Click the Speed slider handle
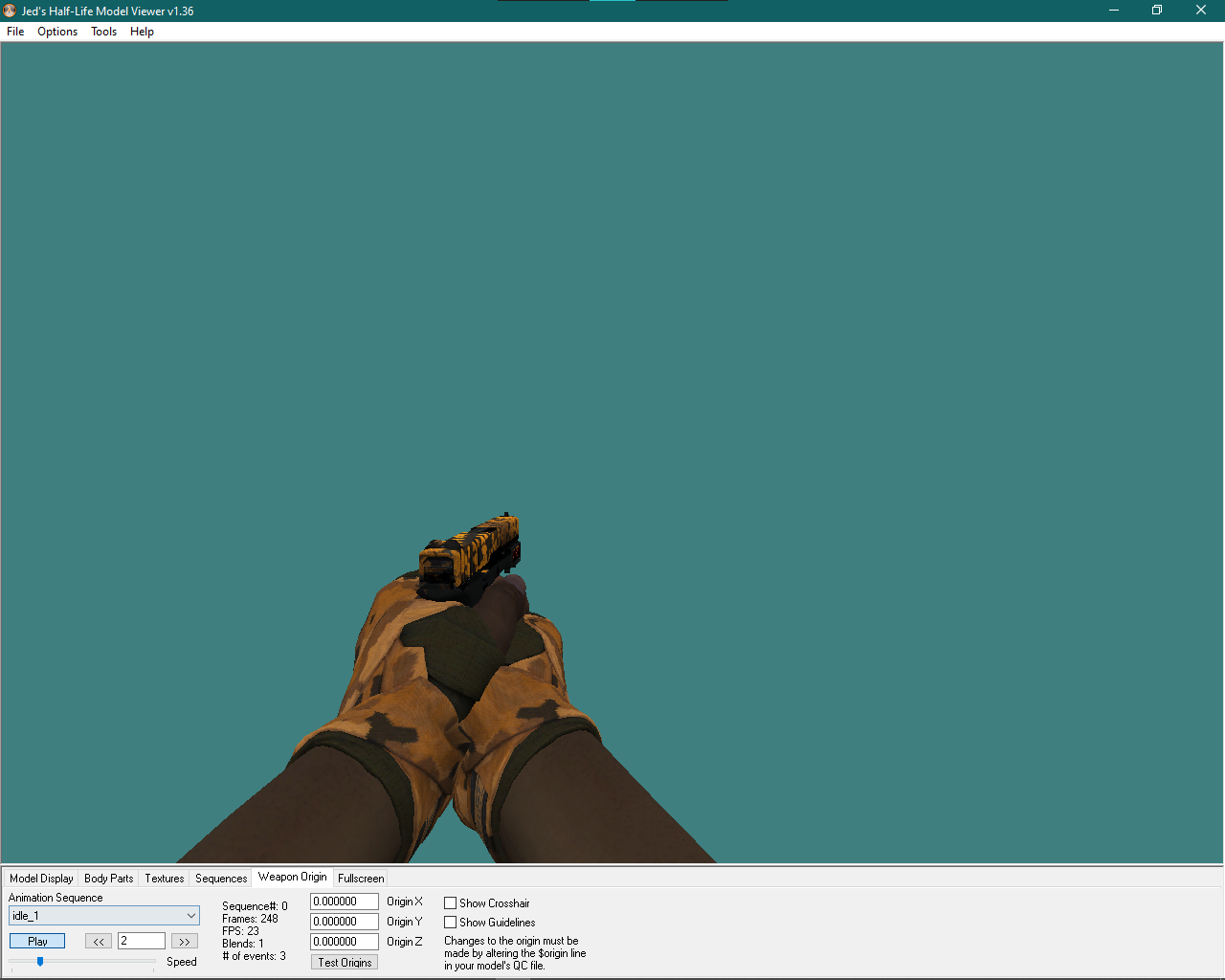Image resolution: width=1225 pixels, height=980 pixels. (40, 961)
